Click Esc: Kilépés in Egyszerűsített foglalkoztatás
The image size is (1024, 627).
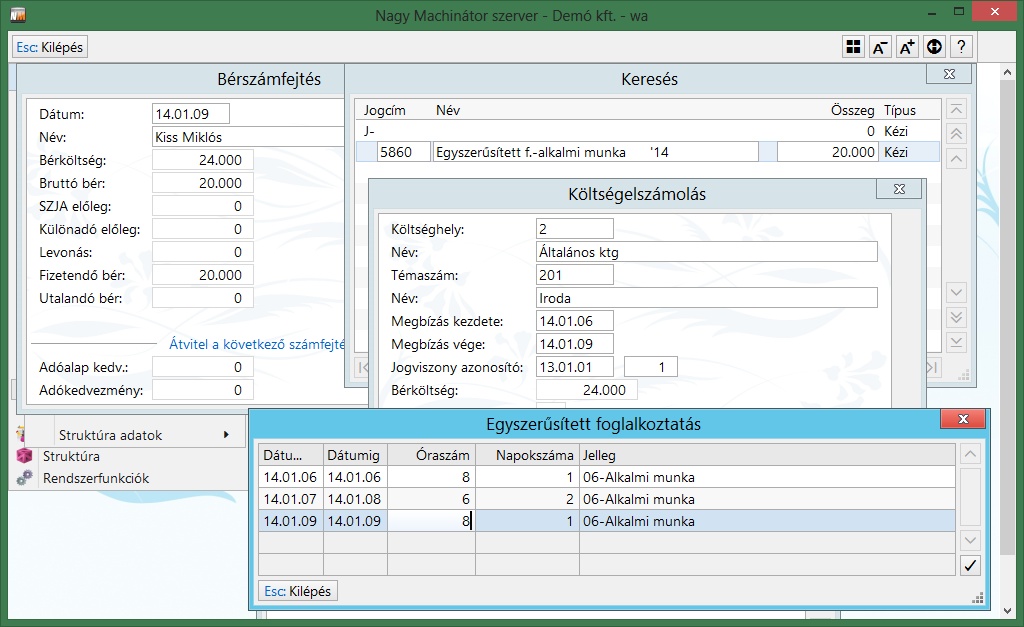pos(298,591)
